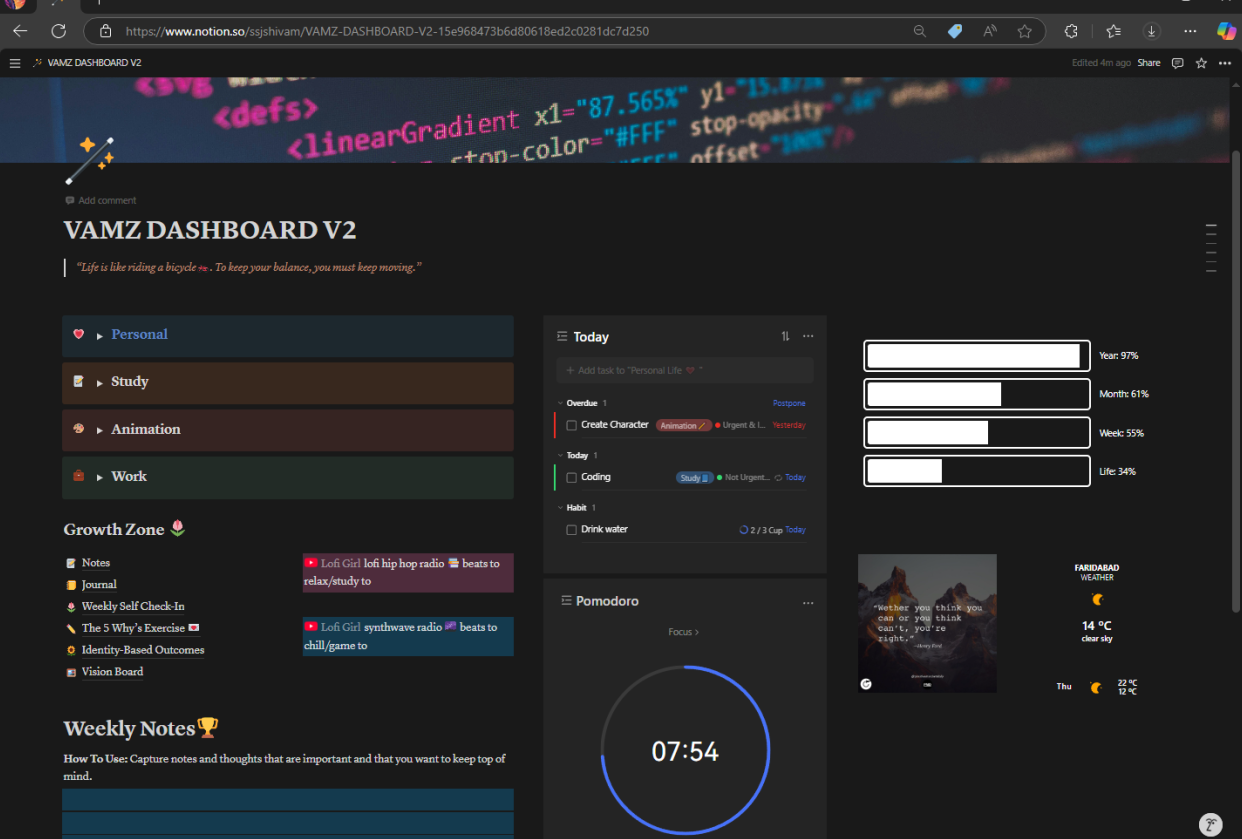Viewport: 1242px width, 839px height.
Task: Open the Notes page link
Action: (x=96, y=563)
